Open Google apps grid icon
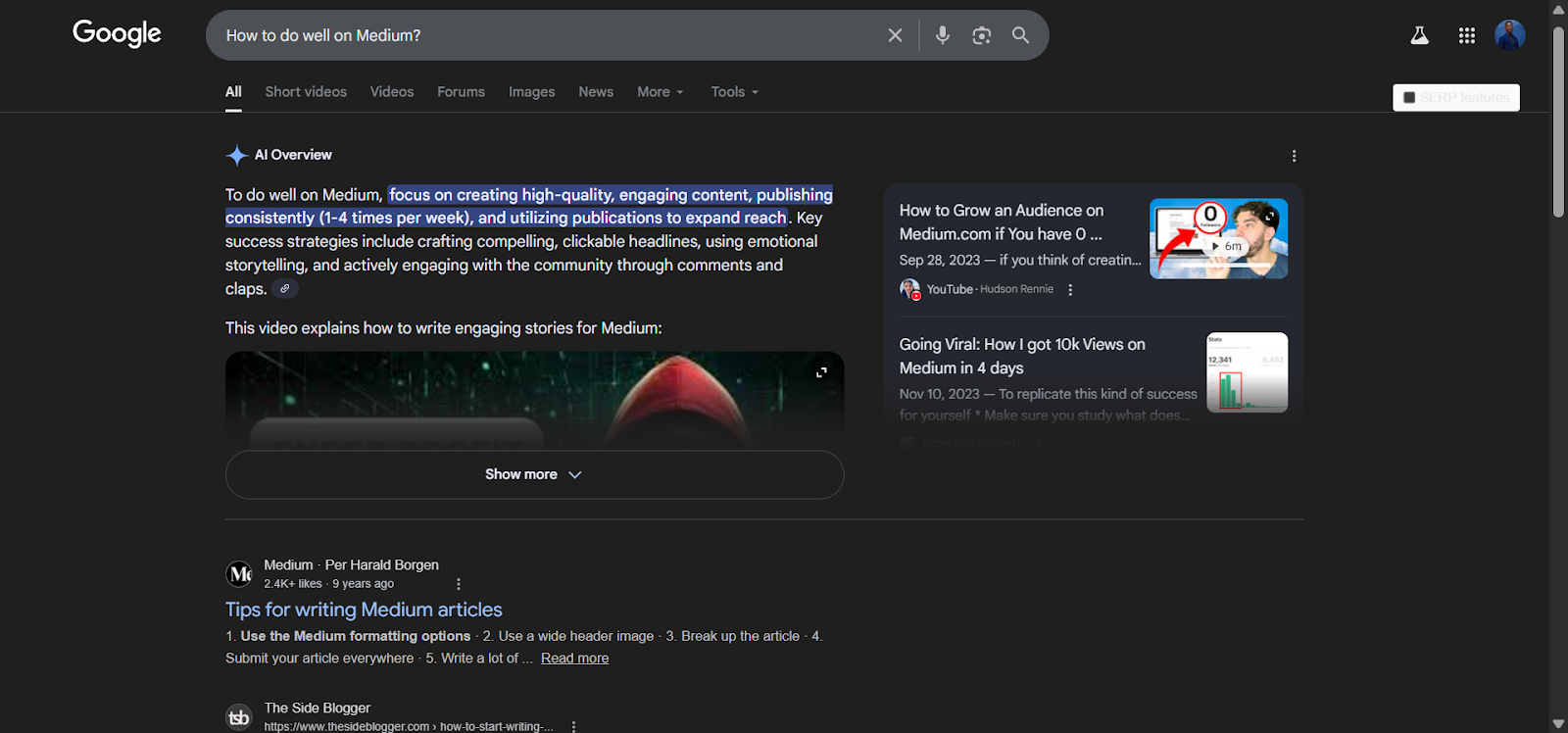 pyautogui.click(x=1466, y=35)
